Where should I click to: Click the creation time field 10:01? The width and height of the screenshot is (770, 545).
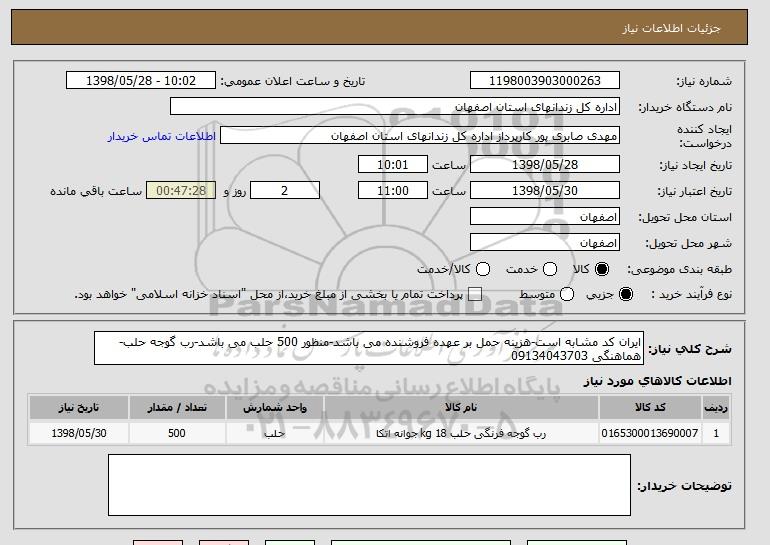point(393,164)
